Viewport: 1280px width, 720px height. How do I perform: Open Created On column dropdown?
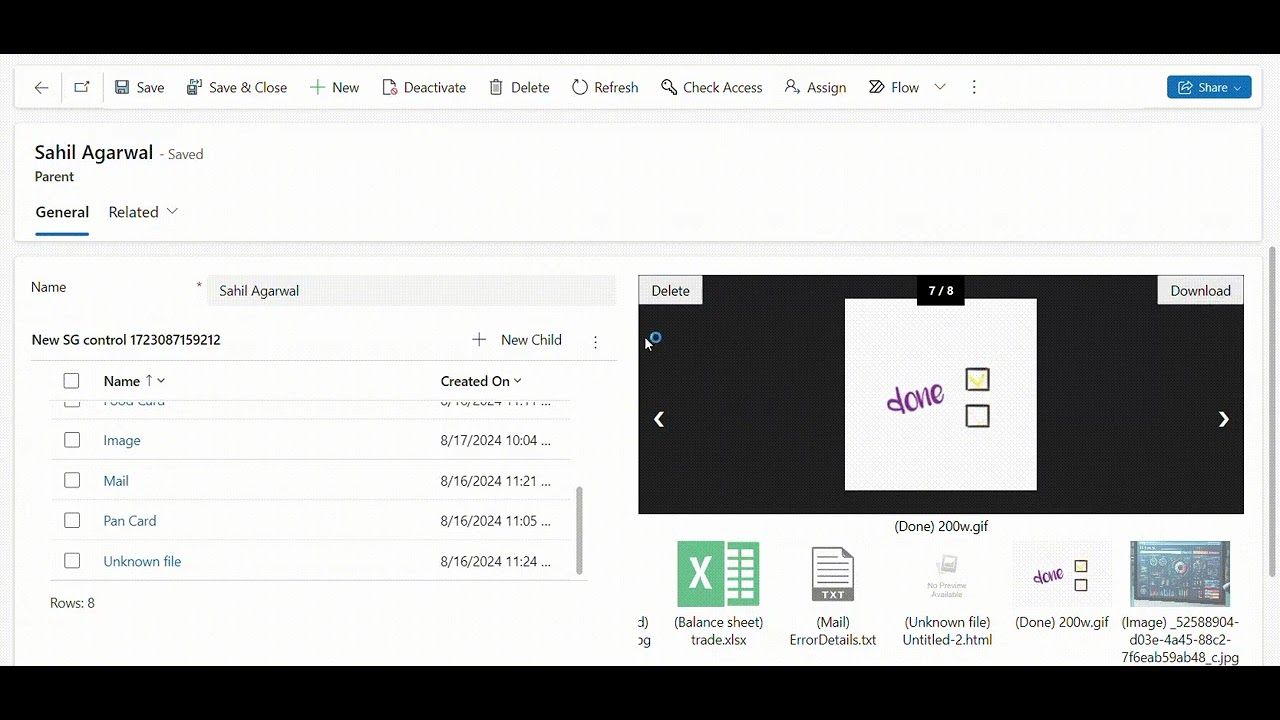481,381
